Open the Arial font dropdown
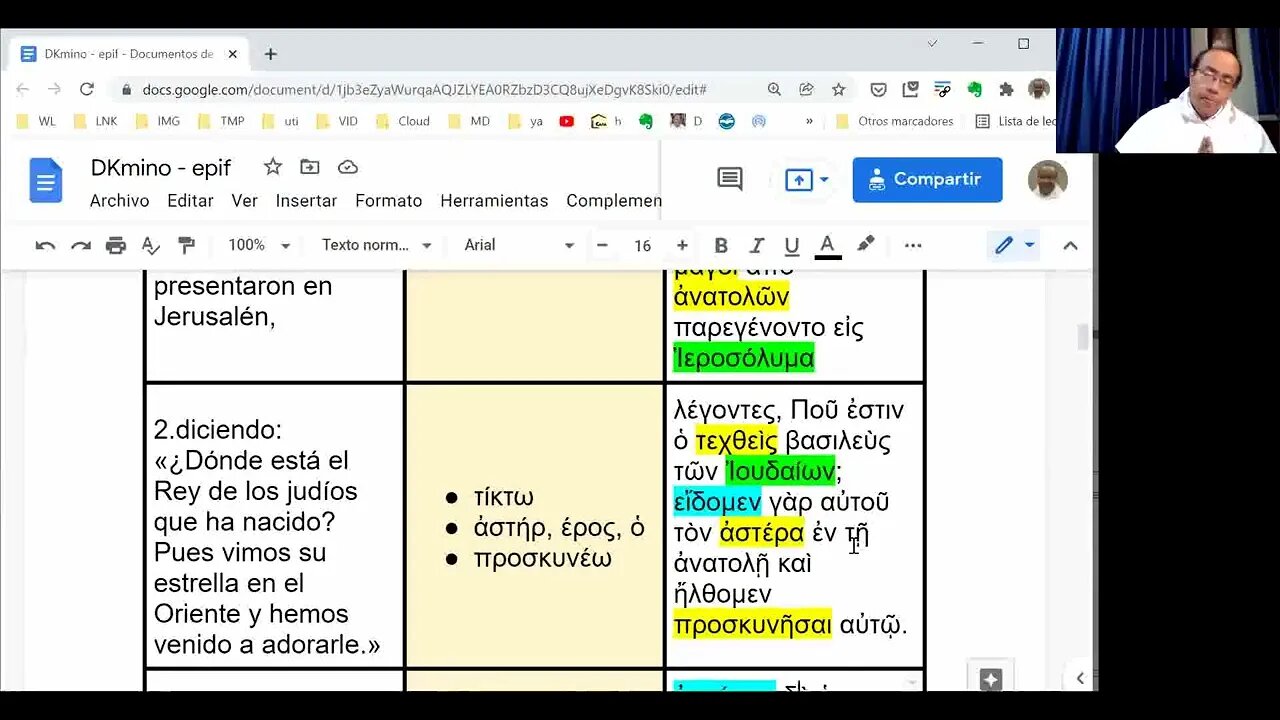Screen dimensions: 1280x720 (519, 245)
